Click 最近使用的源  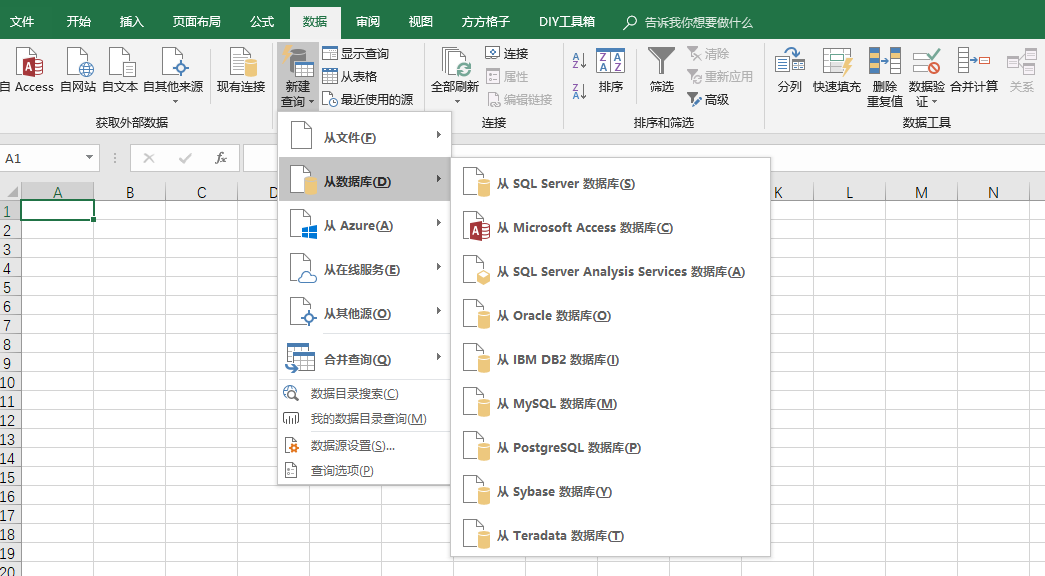coord(368,99)
